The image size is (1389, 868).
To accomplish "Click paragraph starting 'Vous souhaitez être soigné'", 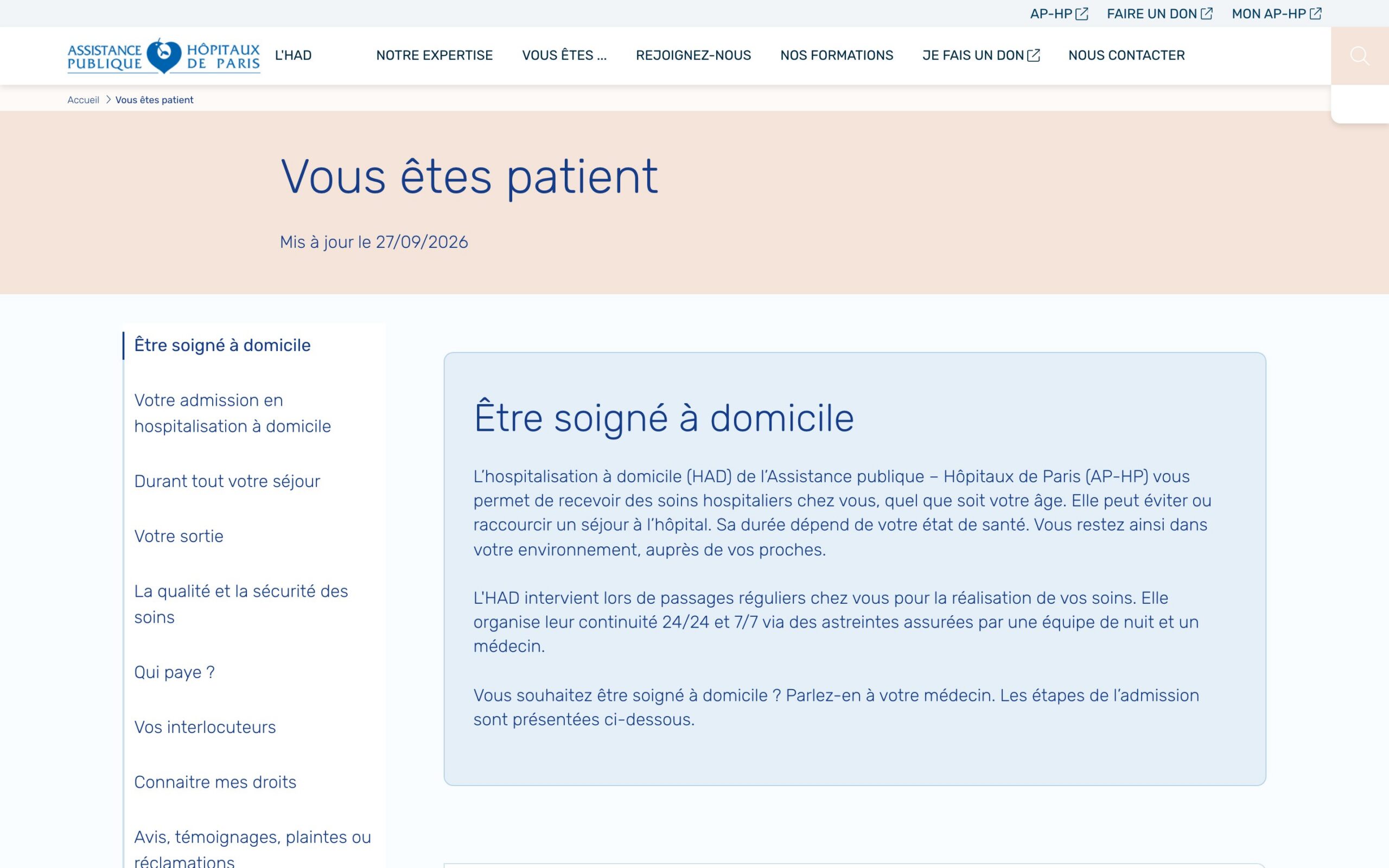I will pos(836,707).
